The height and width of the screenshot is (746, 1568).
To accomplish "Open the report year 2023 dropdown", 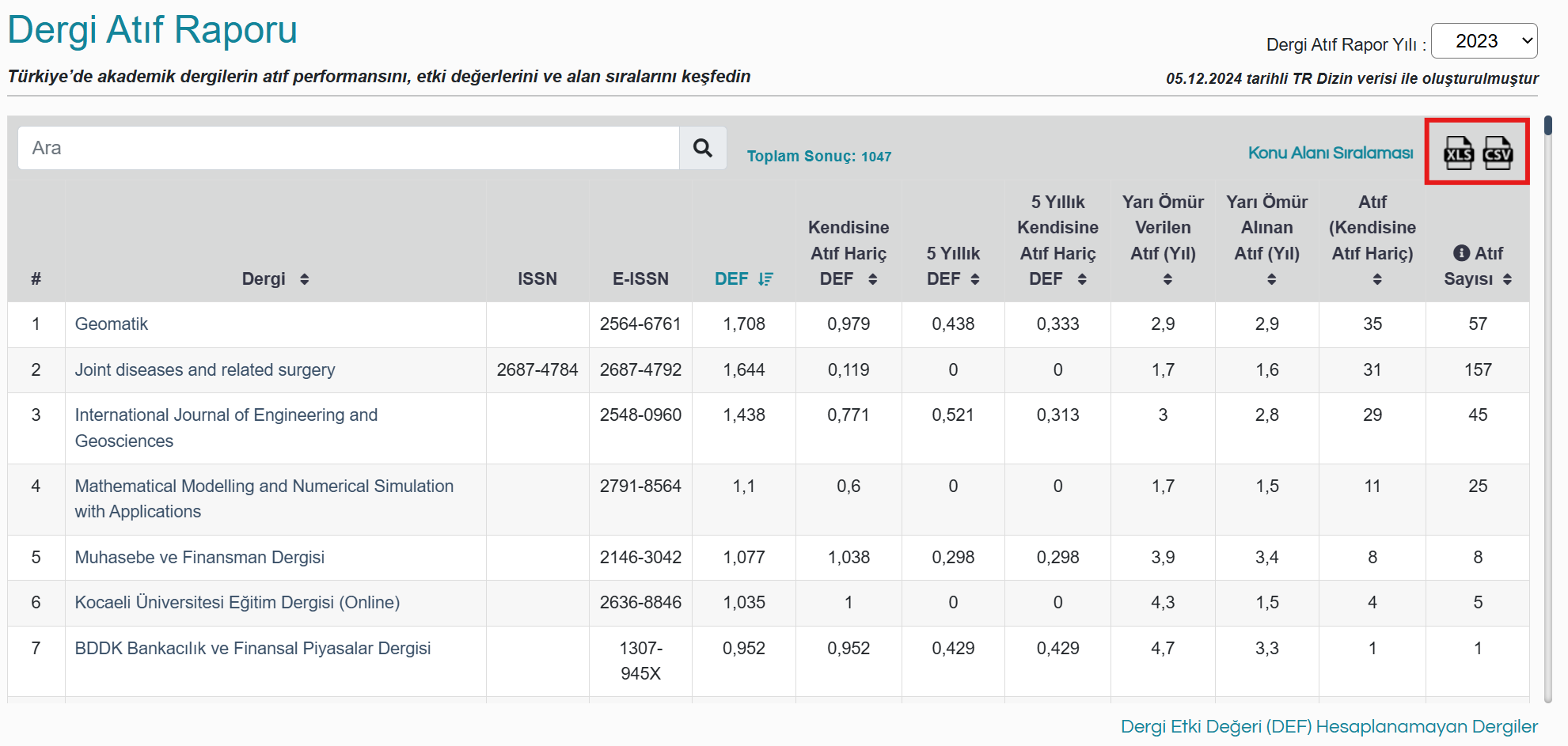I will (x=1483, y=41).
